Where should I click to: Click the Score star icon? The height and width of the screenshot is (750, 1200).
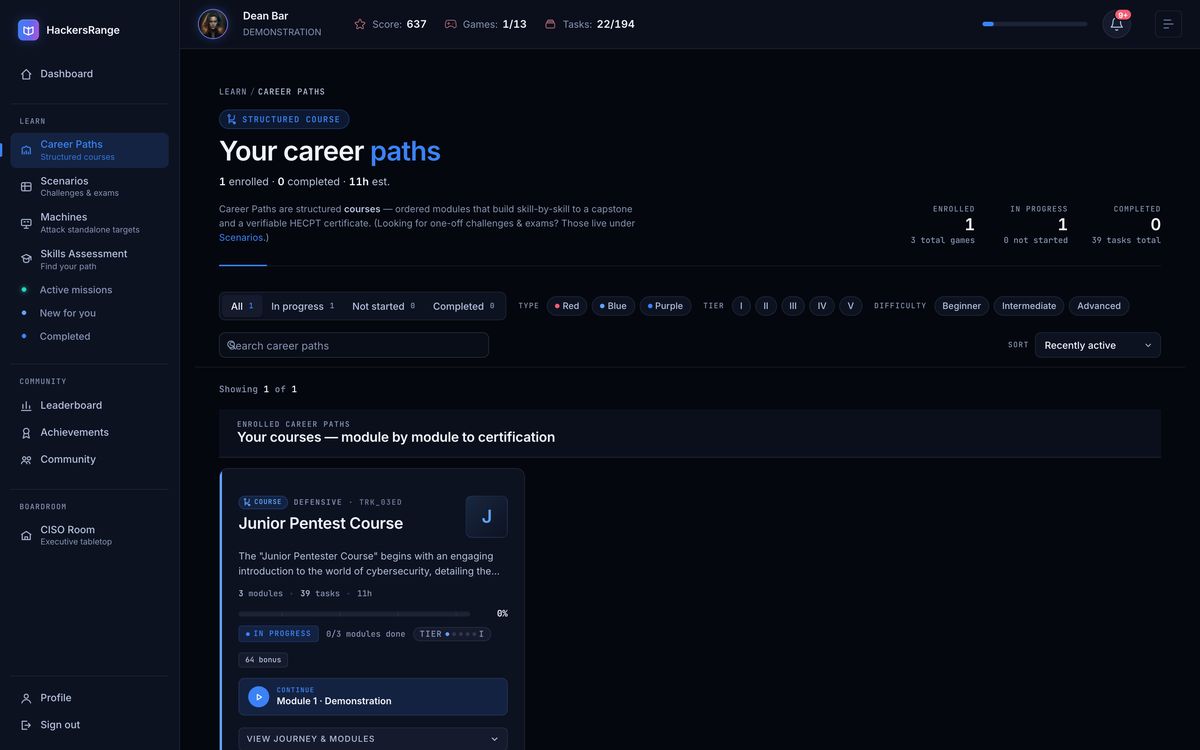[360, 24]
